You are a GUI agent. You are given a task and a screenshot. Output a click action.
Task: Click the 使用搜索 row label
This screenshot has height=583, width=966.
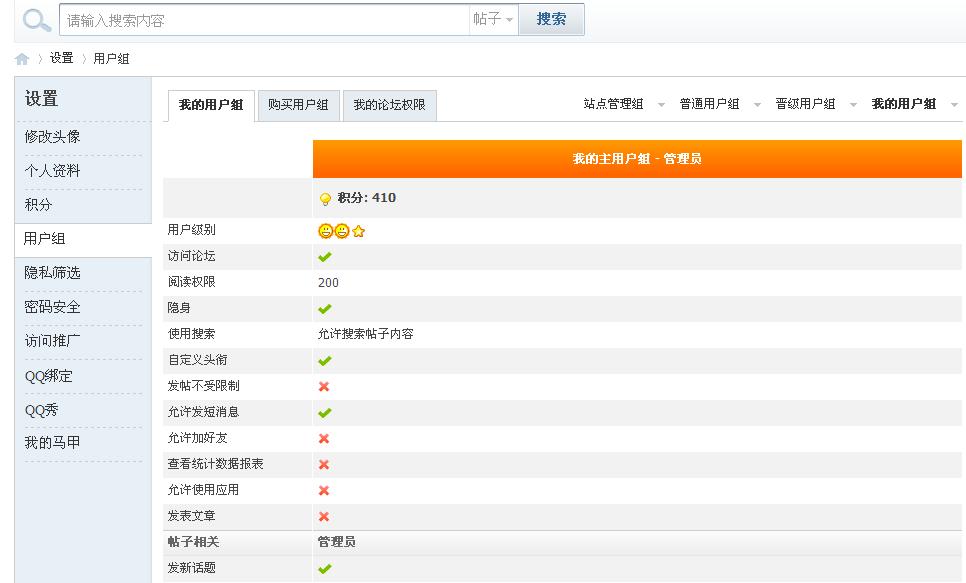click(192, 334)
